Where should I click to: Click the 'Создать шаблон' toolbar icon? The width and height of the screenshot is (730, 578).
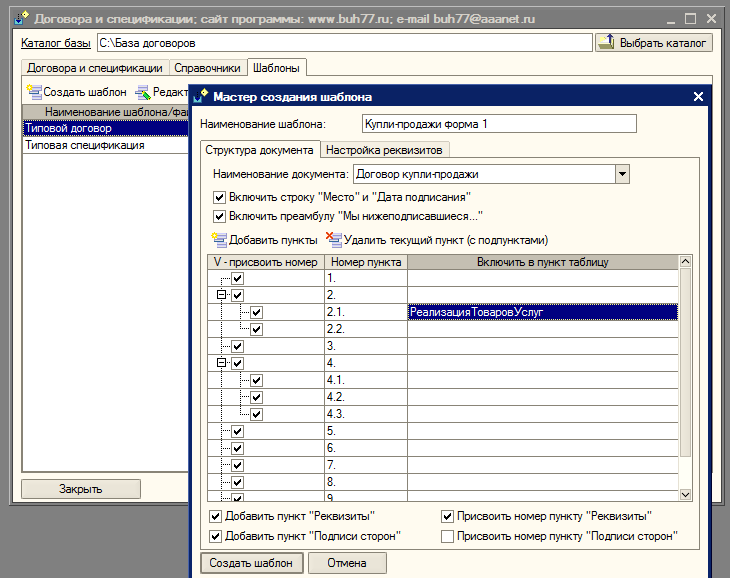[33, 91]
